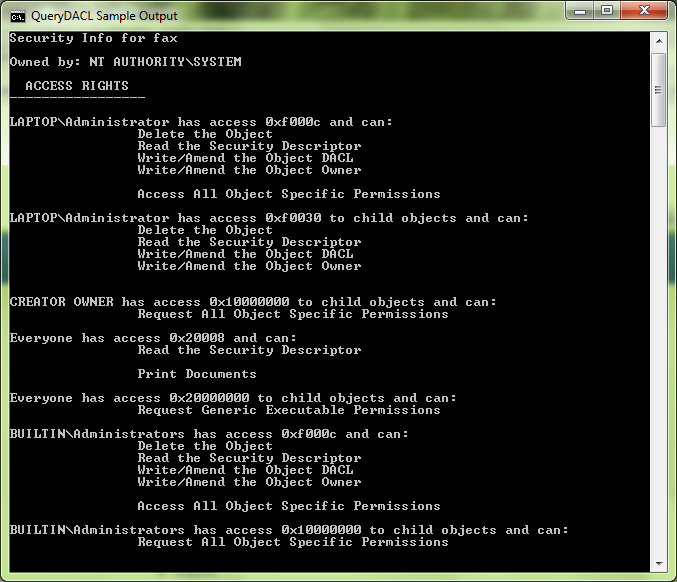Click "Request Generic Executable Permissions" text

(x=288, y=410)
